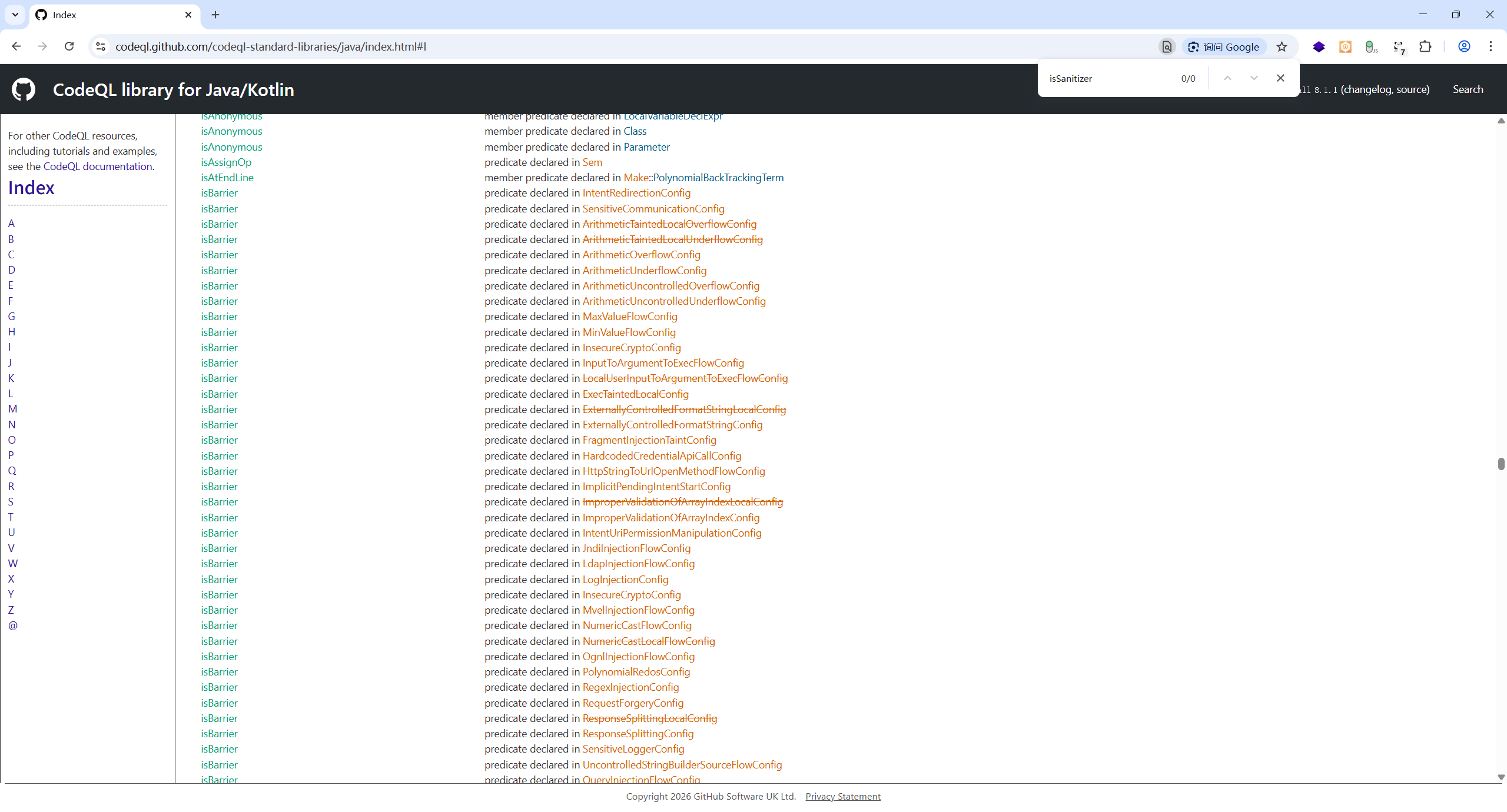Bookmark this page with the star icon

click(x=1282, y=47)
